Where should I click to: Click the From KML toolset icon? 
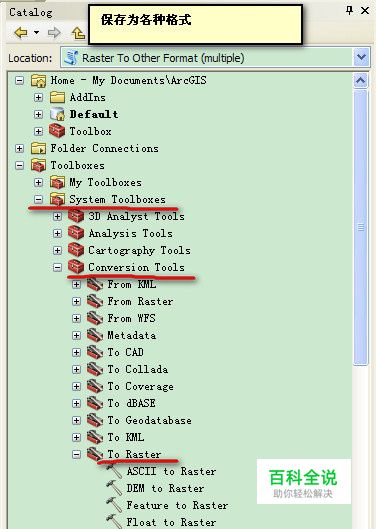[x=95, y=284]
